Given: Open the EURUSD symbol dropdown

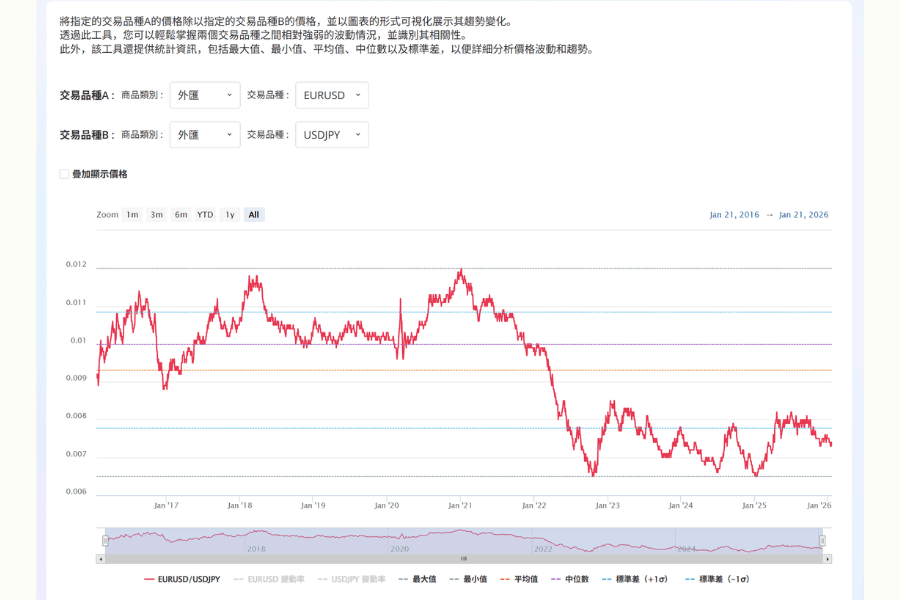Looking at the screenshot, I should click(331, 95).
